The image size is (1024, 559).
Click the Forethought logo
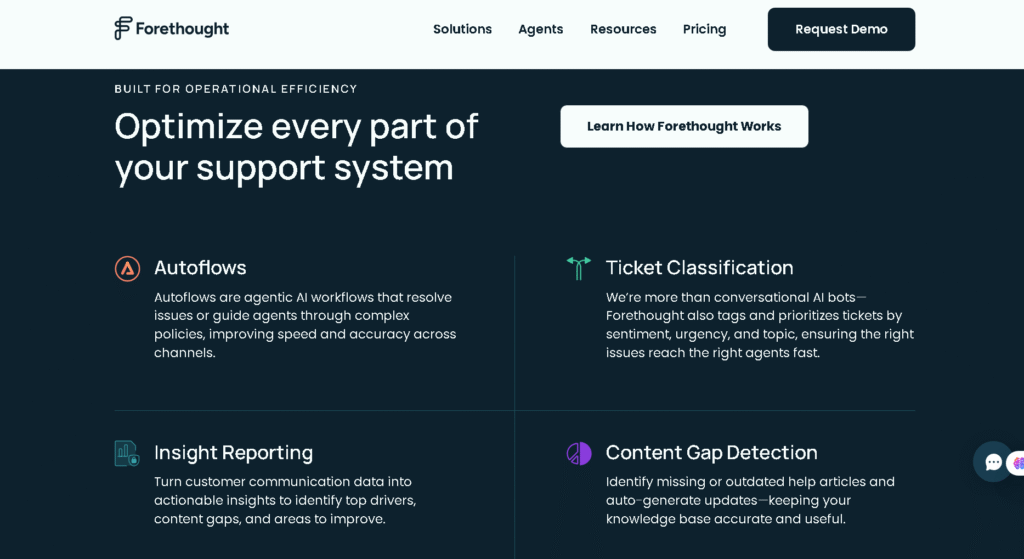click(172, 29)
